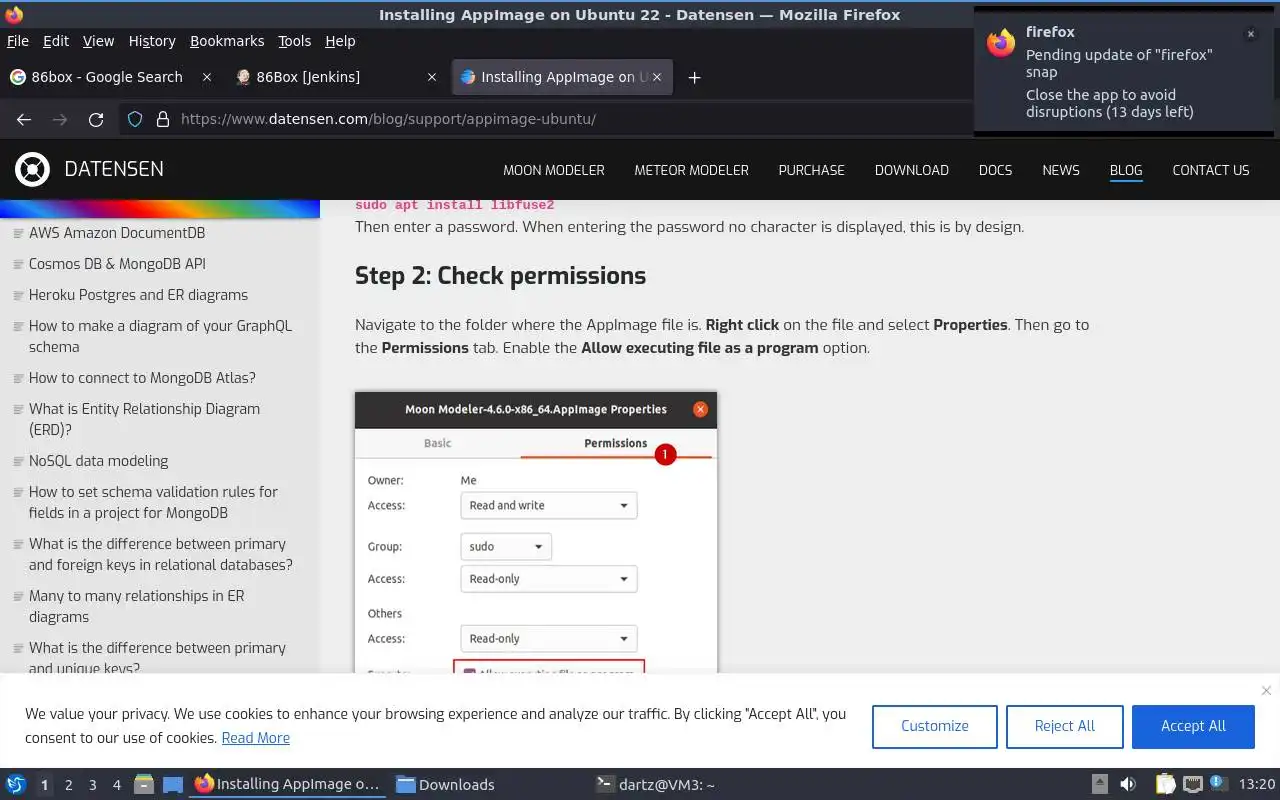The width and height of the screenshot is (1280, 800).
Task: Click the Firefox icon in the notification
Action: [x=1001, y=42]
